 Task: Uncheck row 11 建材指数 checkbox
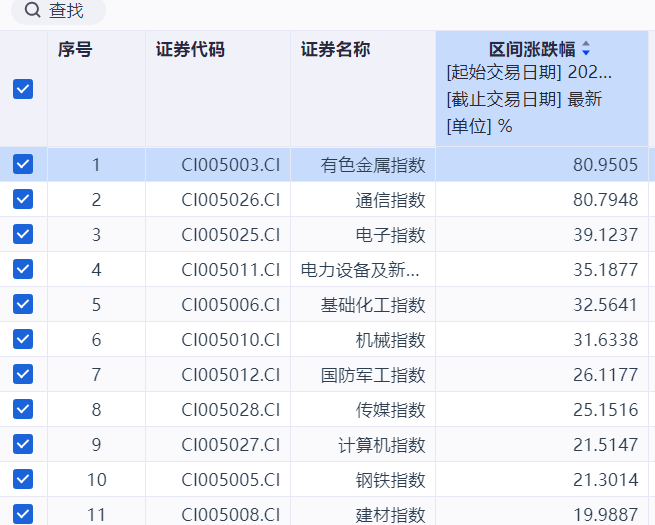point(23,514)
